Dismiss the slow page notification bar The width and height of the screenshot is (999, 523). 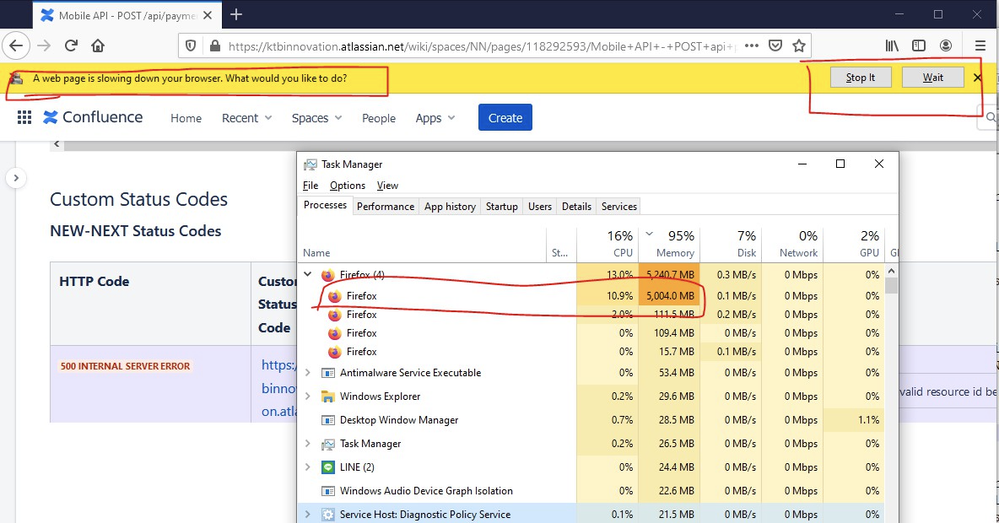pyautogui.click(x=978, y=78)
